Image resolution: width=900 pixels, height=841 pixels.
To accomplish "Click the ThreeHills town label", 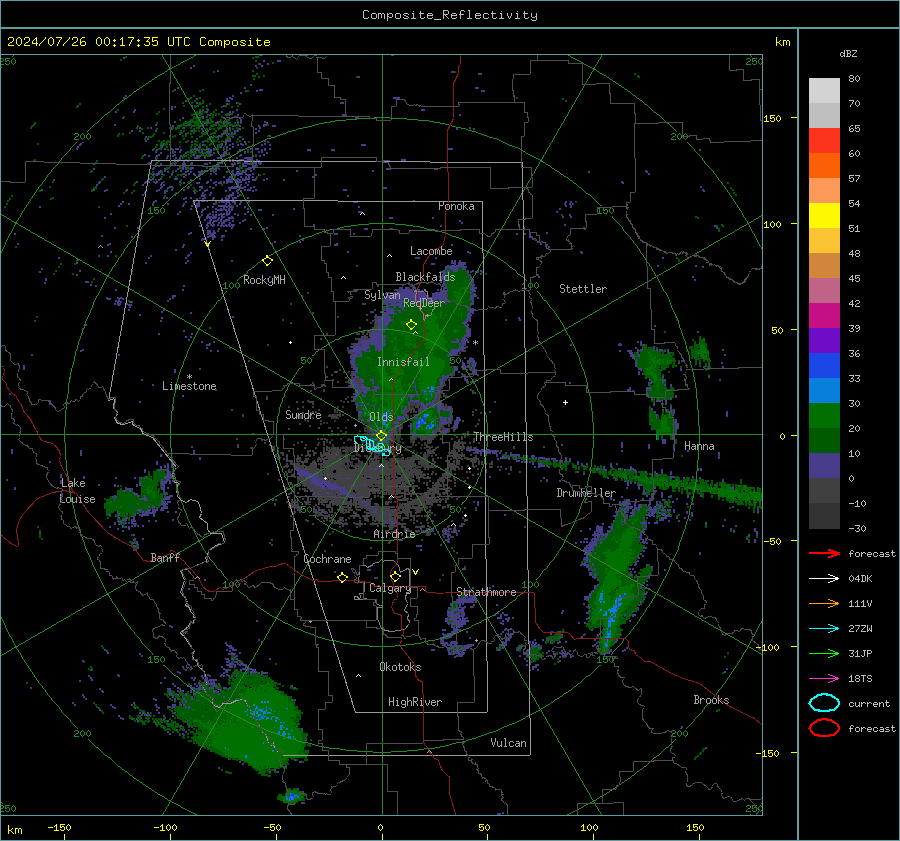I will coord(503,437).
